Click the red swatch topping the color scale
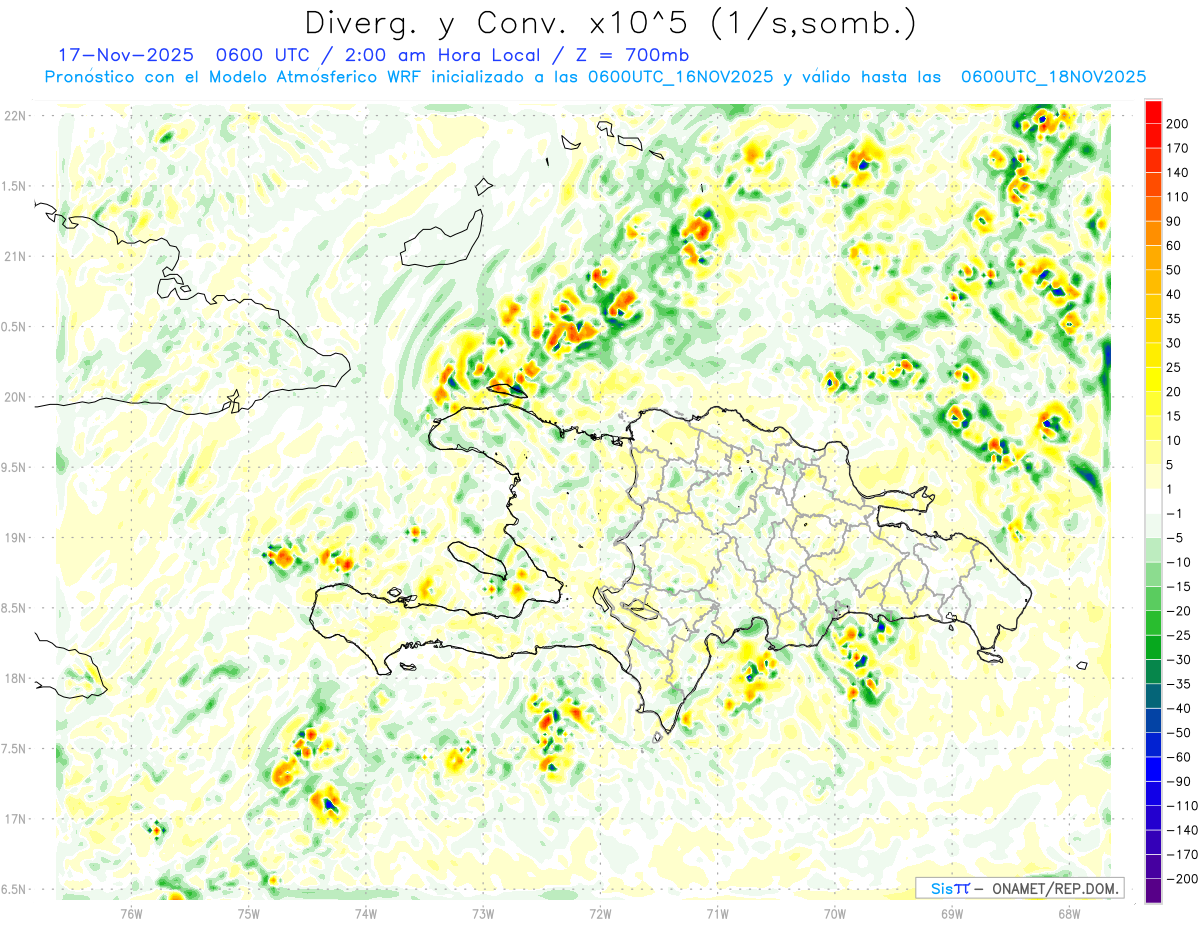Image resolution: width=1200 pixels, height=927 pixels. coord(1153,112)
